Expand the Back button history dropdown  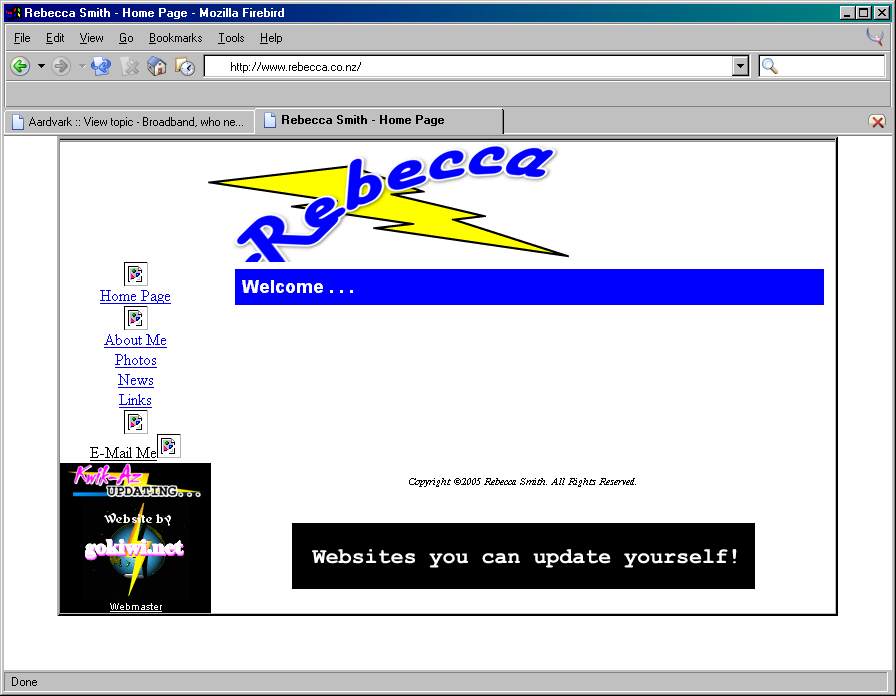click(41, 66)
